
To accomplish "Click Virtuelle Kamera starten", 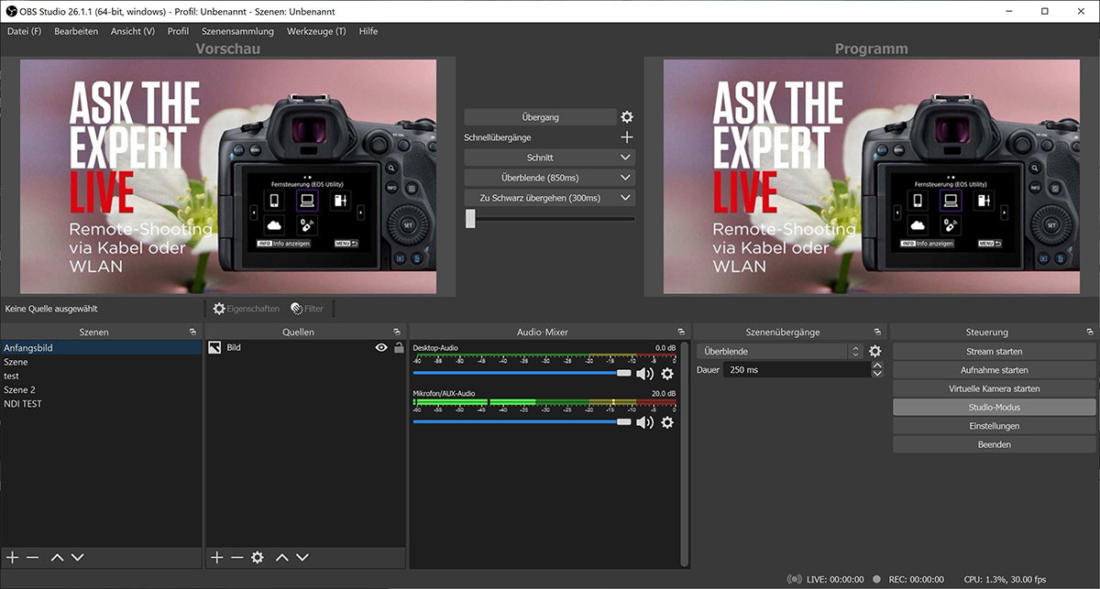I will pos(994,388).
